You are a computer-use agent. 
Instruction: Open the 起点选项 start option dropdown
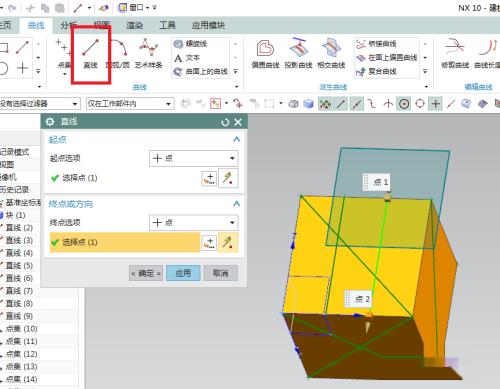tap(194, 158)
